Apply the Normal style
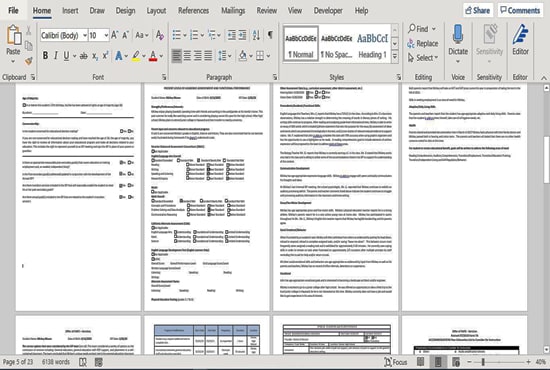The height and width of the screenshot is (370, 550). pyautogui.click(x=301, y=44)
